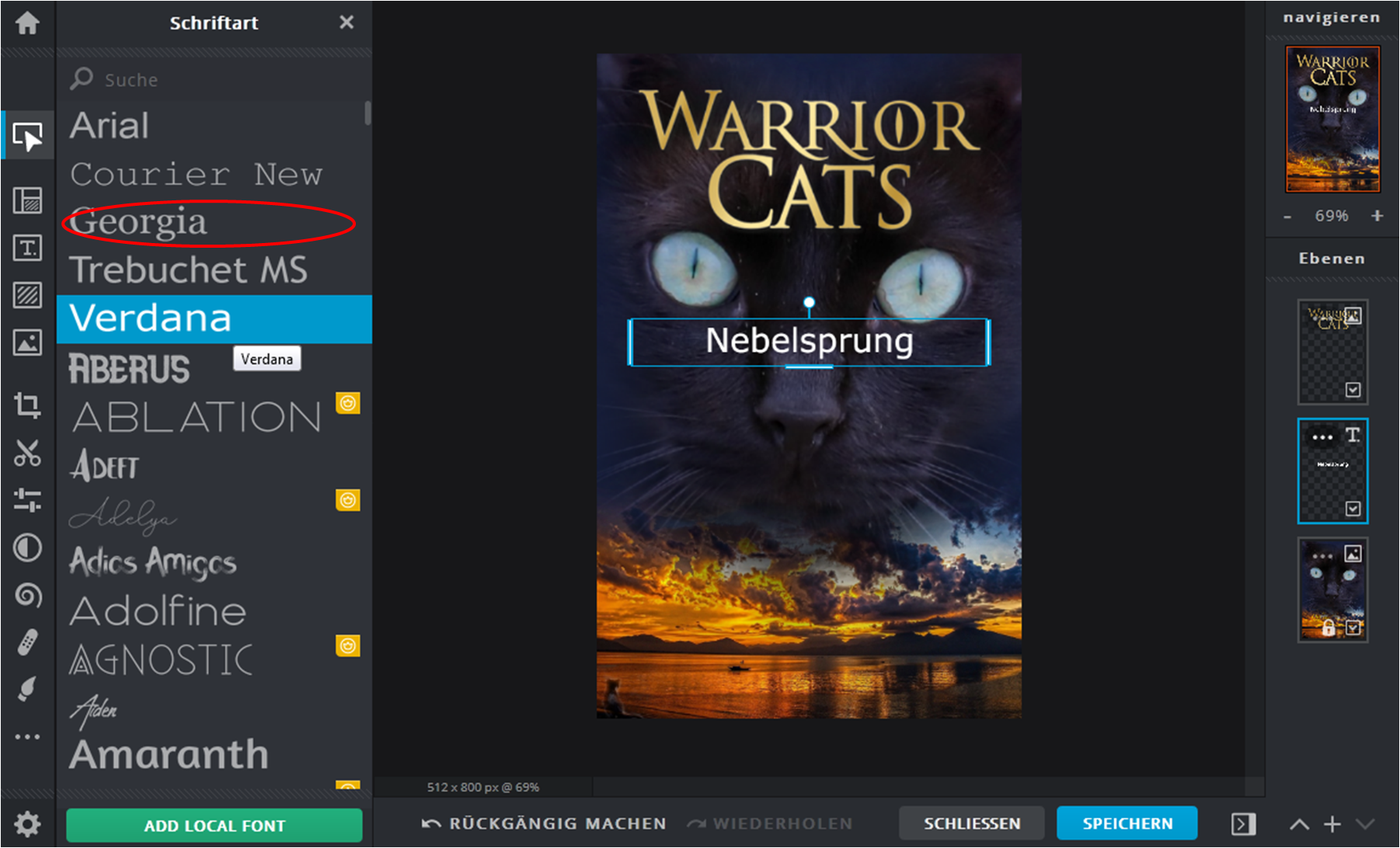Screen dimensions: 1400x848
Task: Click the navigator preview thumbnail
Action: [x=1332, y=119]
